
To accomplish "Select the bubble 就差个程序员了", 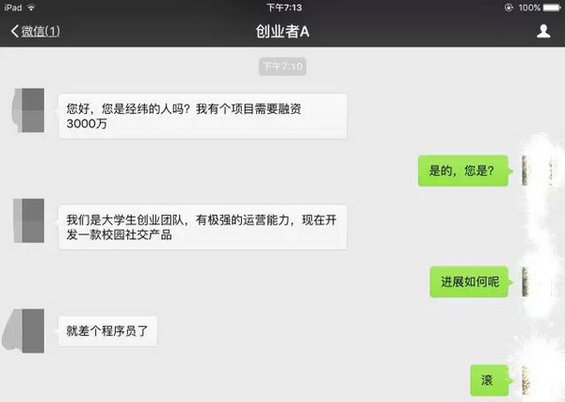I will 107,331.
